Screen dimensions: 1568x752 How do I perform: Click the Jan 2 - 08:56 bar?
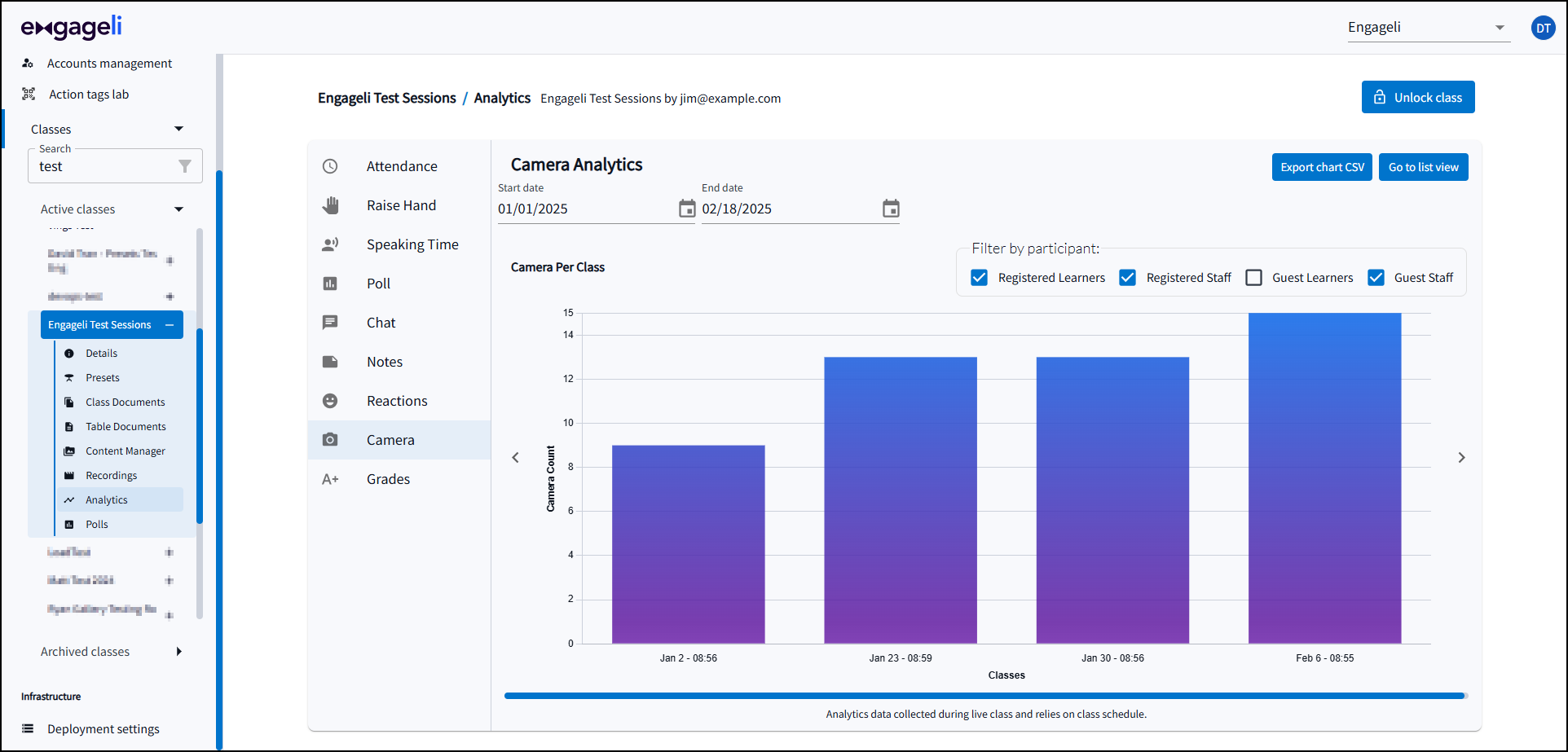pos(689,544)
